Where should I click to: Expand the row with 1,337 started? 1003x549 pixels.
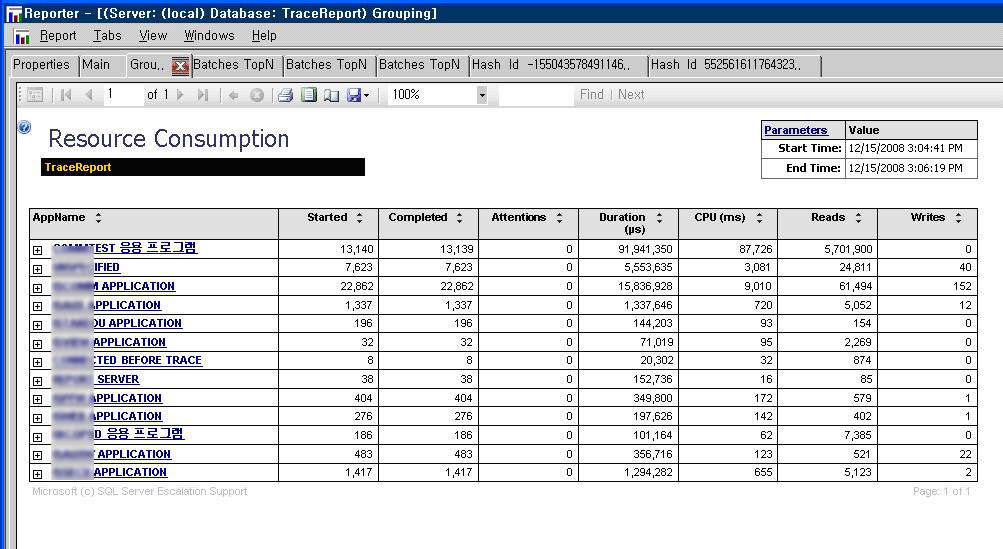[38, 306]
